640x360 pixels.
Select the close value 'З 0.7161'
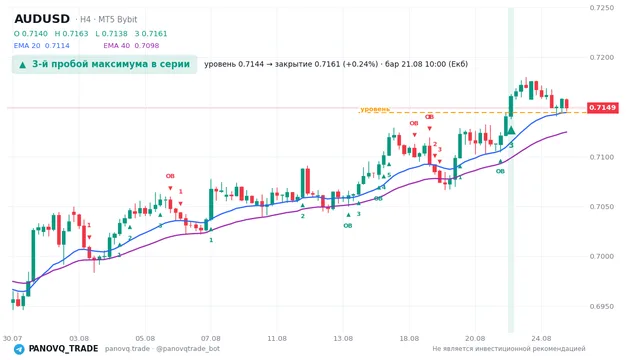tap(151, 33)
